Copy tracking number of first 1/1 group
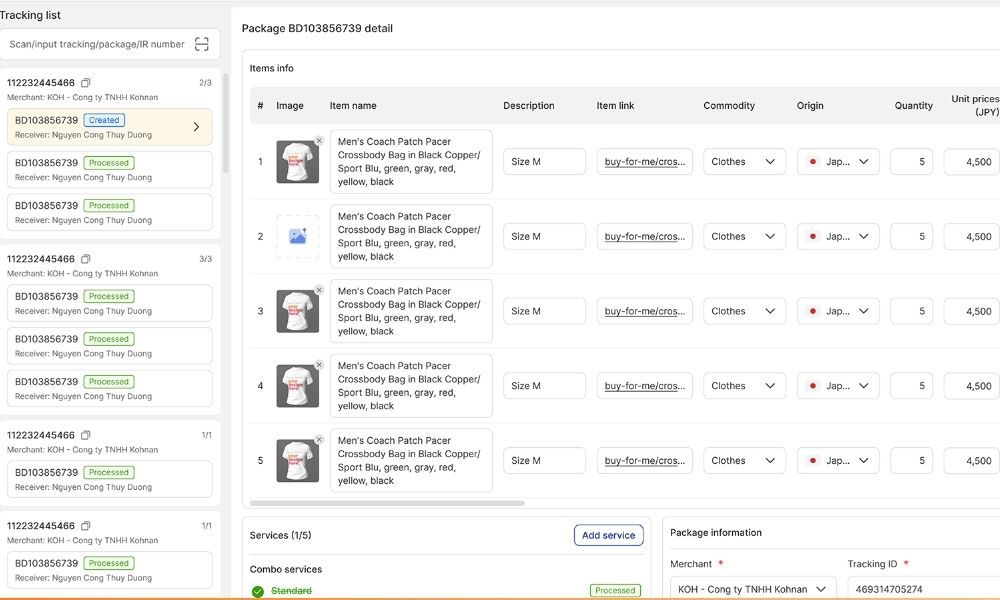The width and height of the screenshot is (1000, 600). [86, 435]
